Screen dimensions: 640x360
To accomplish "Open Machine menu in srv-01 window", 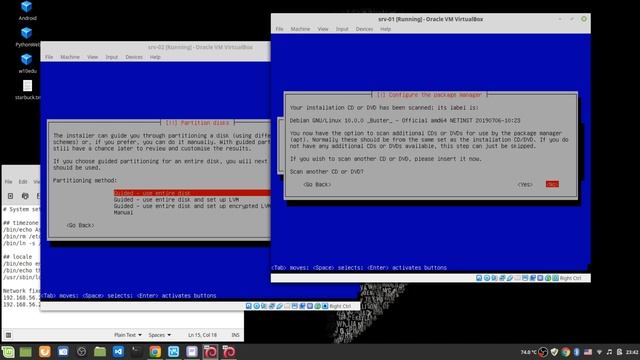I will pyautogui.click(x=300, y=29).
